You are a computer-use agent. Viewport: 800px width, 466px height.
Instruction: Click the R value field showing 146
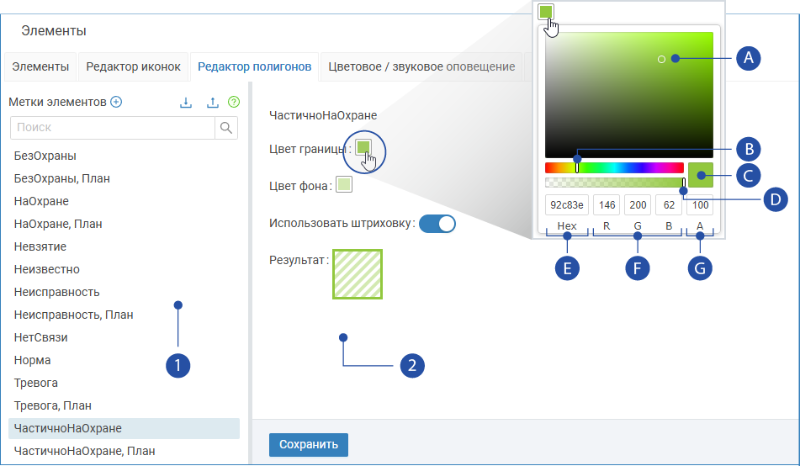click(x=607, y=205)
